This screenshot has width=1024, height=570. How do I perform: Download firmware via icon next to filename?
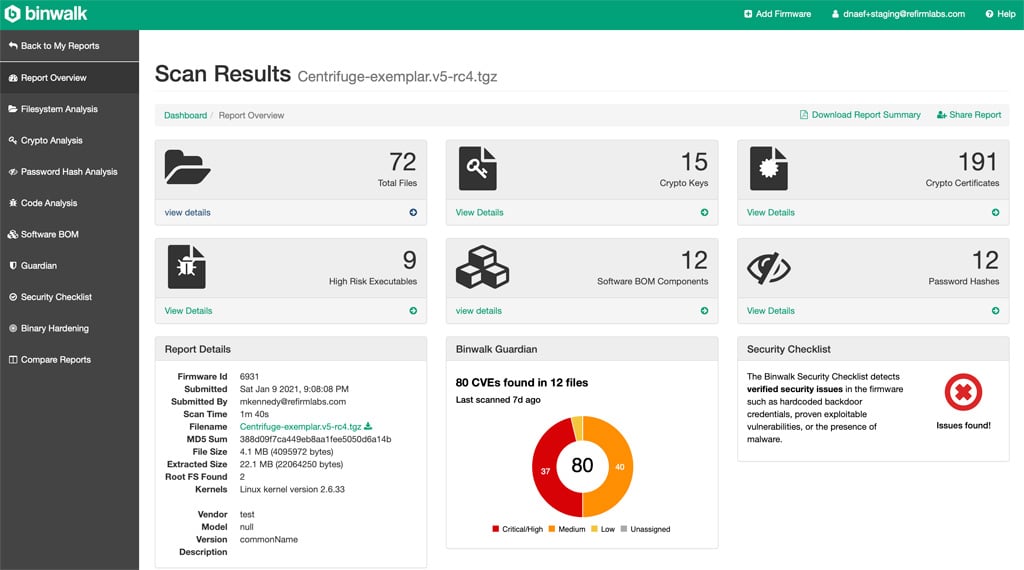pyautogui.click(x=368, y=427)
